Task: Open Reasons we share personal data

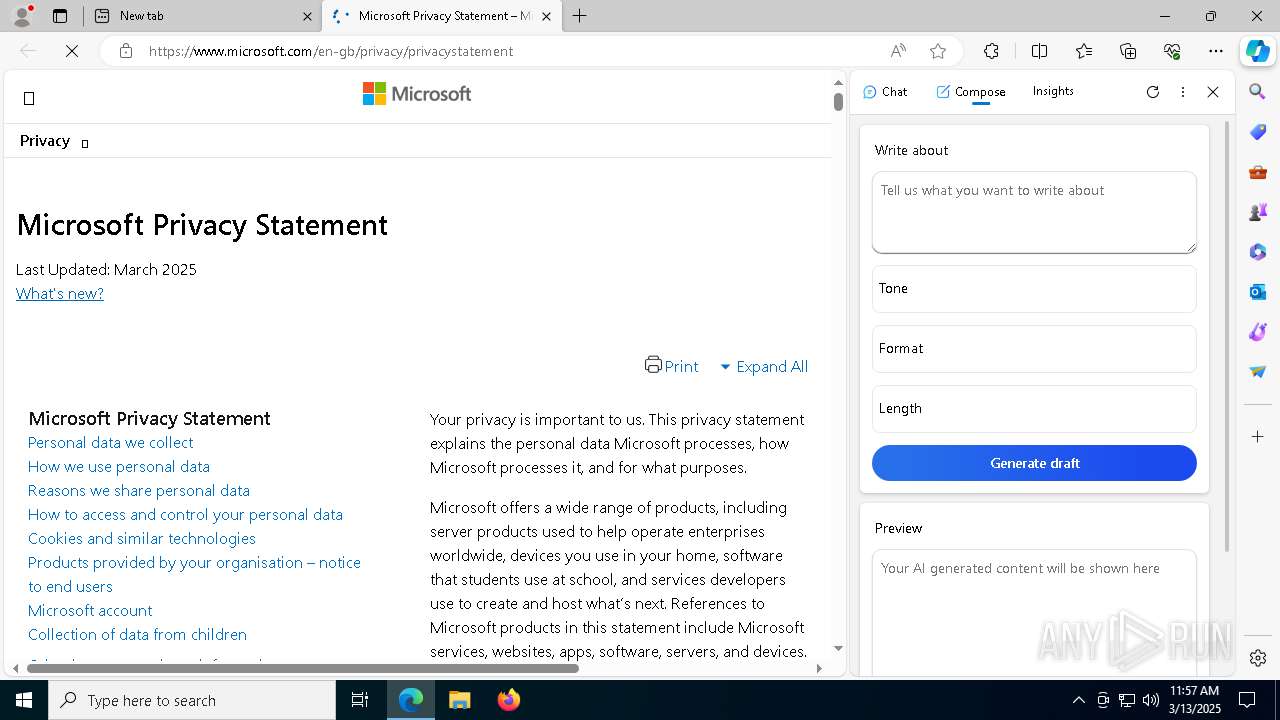Action: (139, 490)
